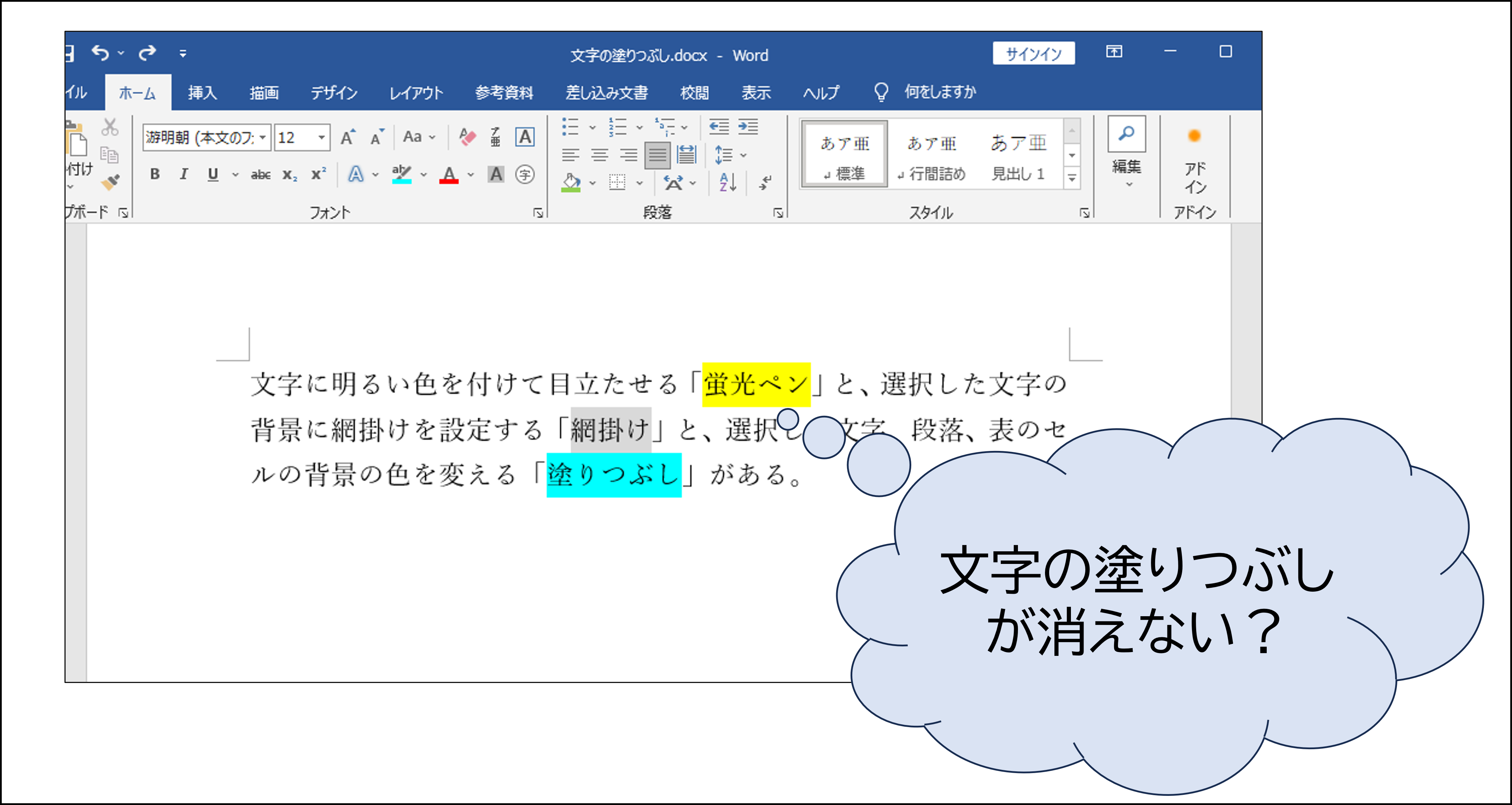Switch to the 挿入 tab
The height and width of the screenshot is (805, 1512).
tap(202, 93)
